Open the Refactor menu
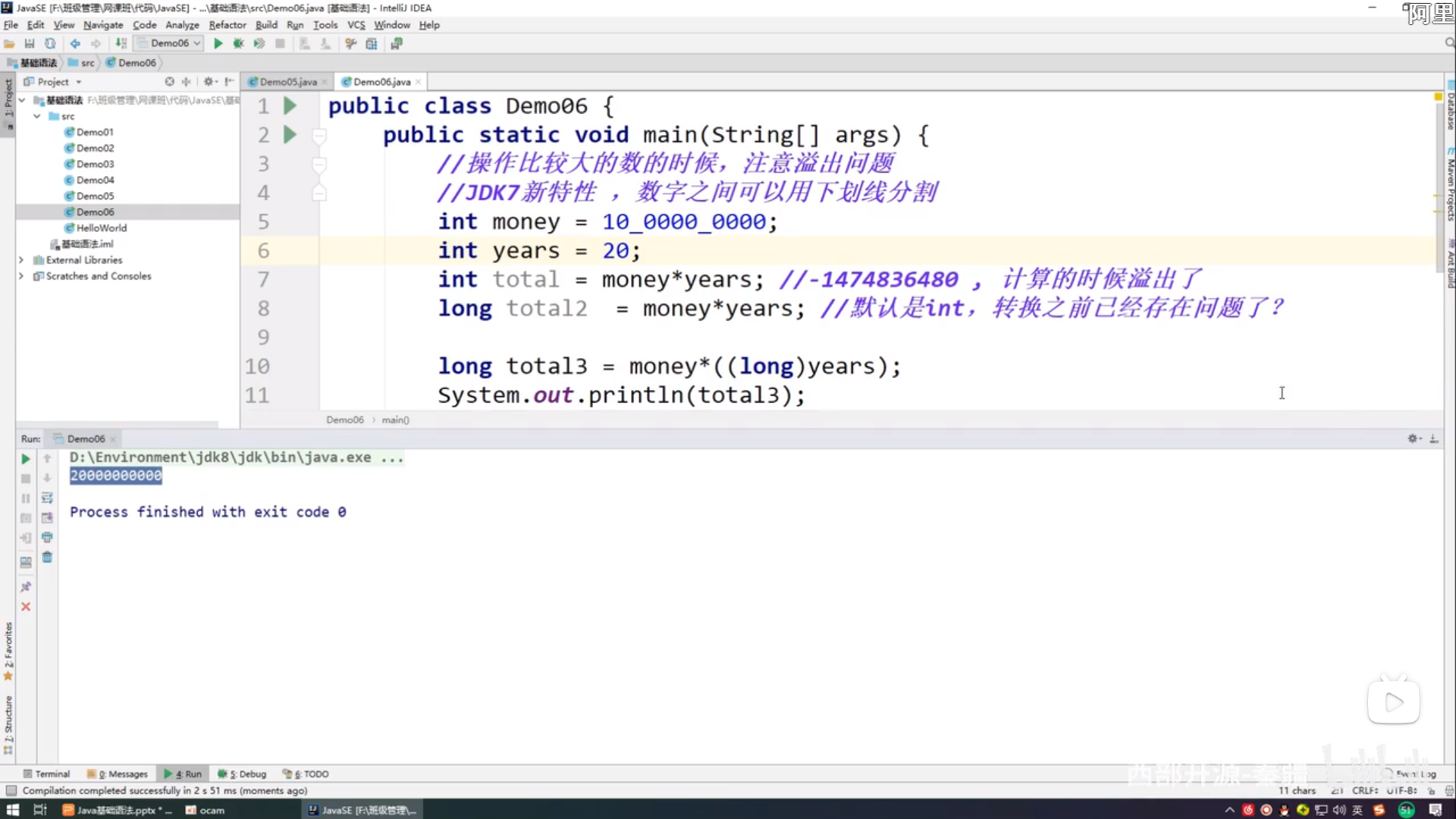The width and height of the screenshot is (1456, 819). pyautogui.click(x=227, y=25)
